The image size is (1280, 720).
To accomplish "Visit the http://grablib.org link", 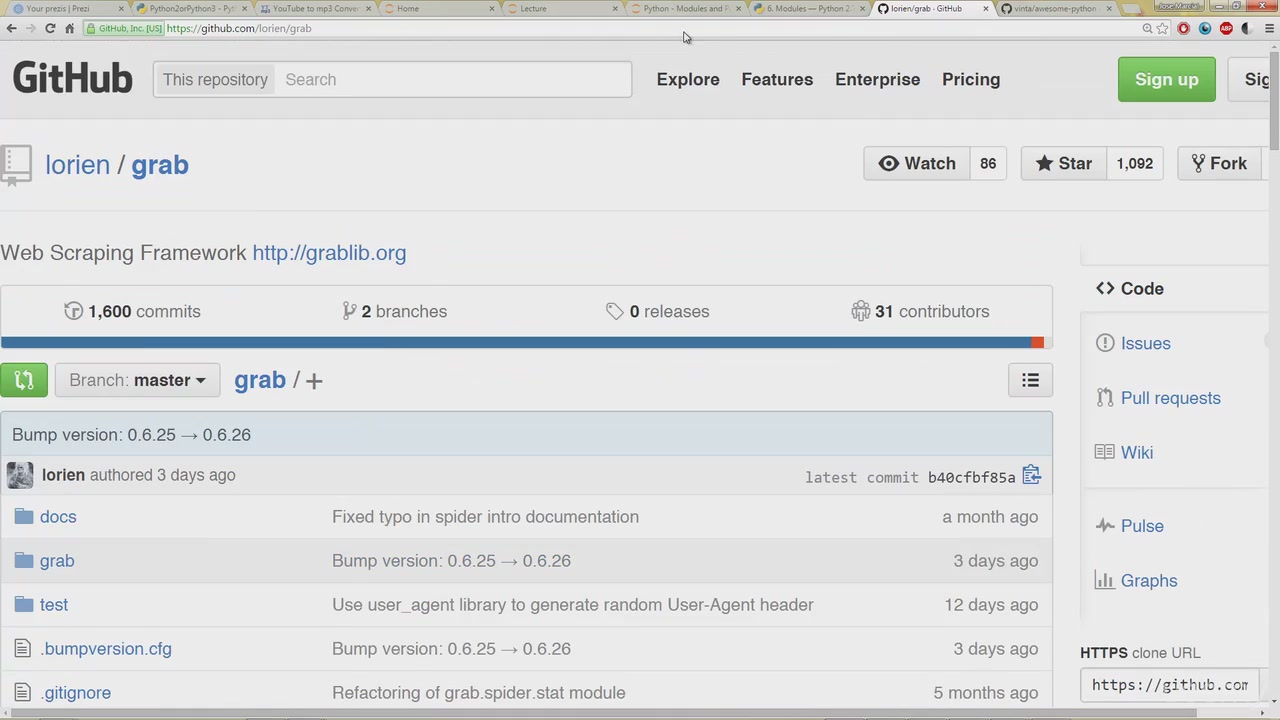I will click(329, 253).
